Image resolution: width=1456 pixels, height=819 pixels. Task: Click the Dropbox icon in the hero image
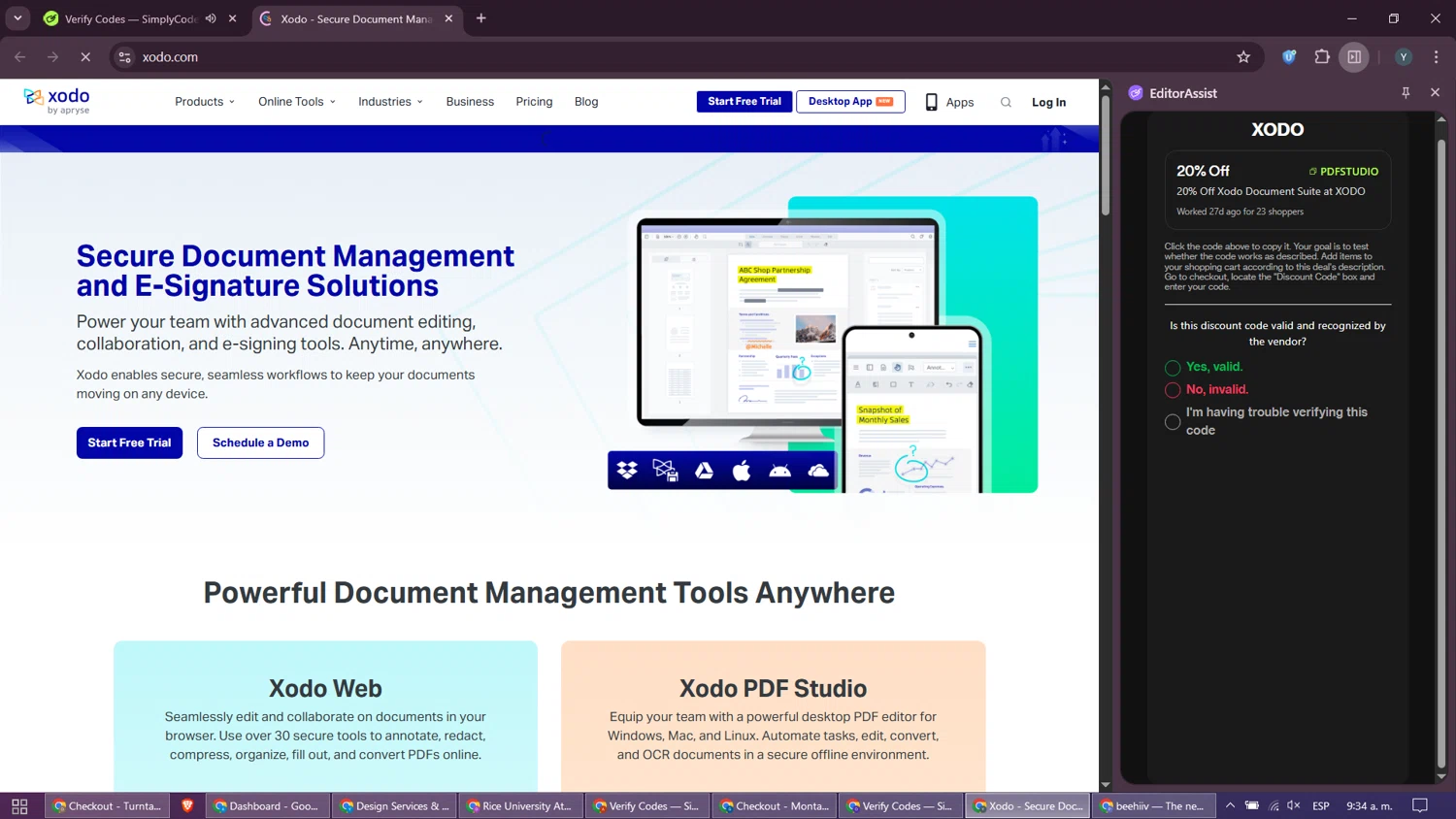click(627, 471)
